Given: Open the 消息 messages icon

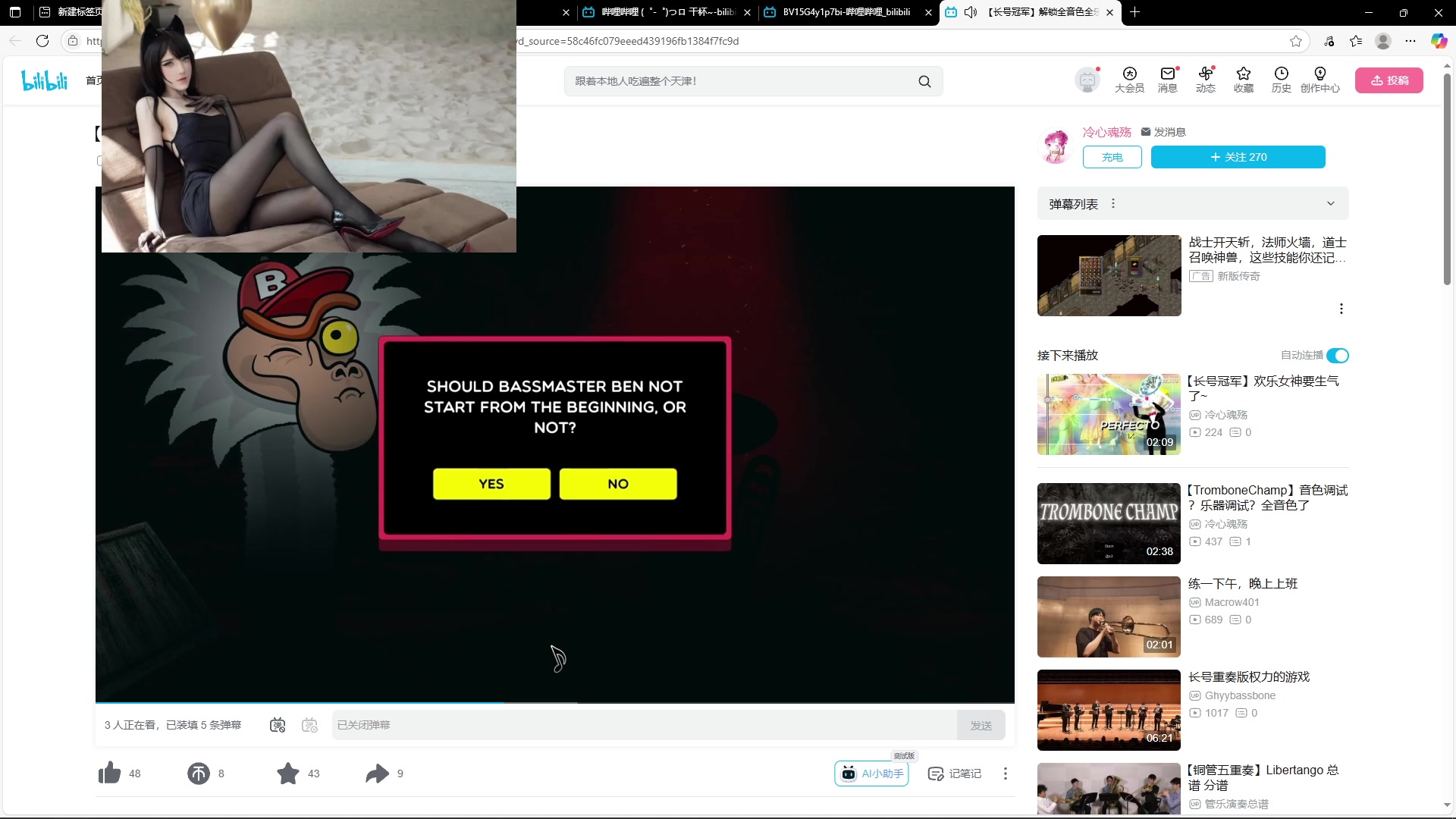Looking at the screenshot, I should [1168, 80].
